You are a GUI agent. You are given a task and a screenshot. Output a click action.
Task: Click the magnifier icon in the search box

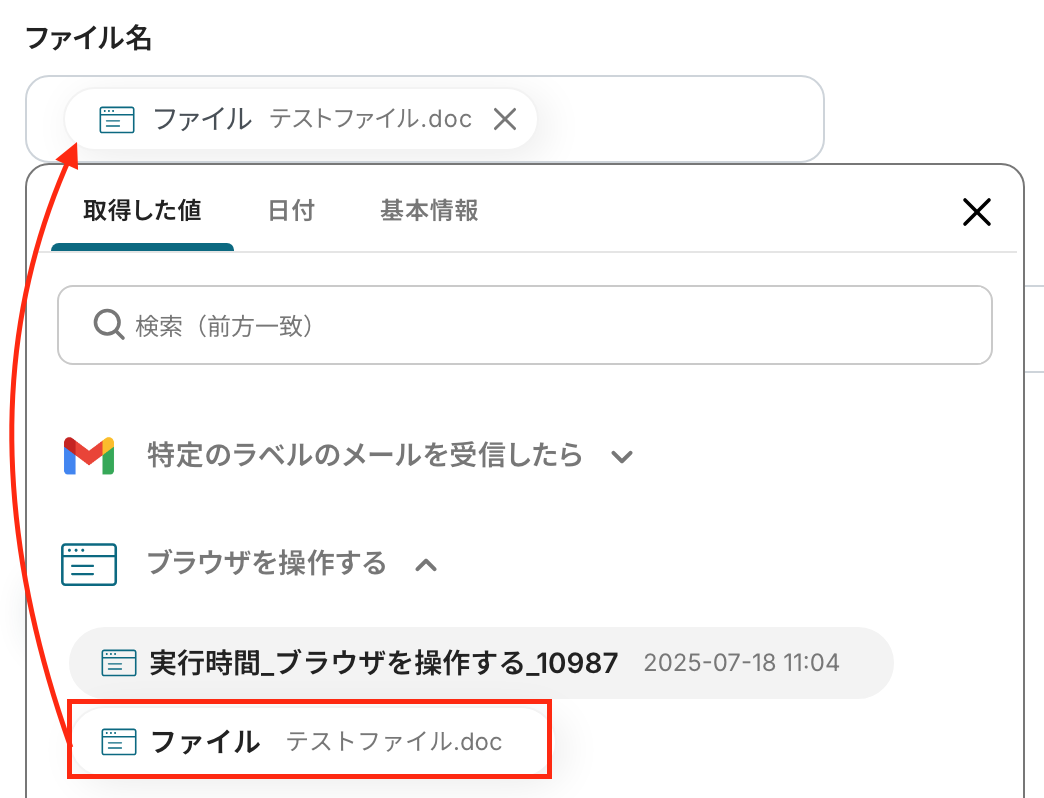click(x=108, y=325)
